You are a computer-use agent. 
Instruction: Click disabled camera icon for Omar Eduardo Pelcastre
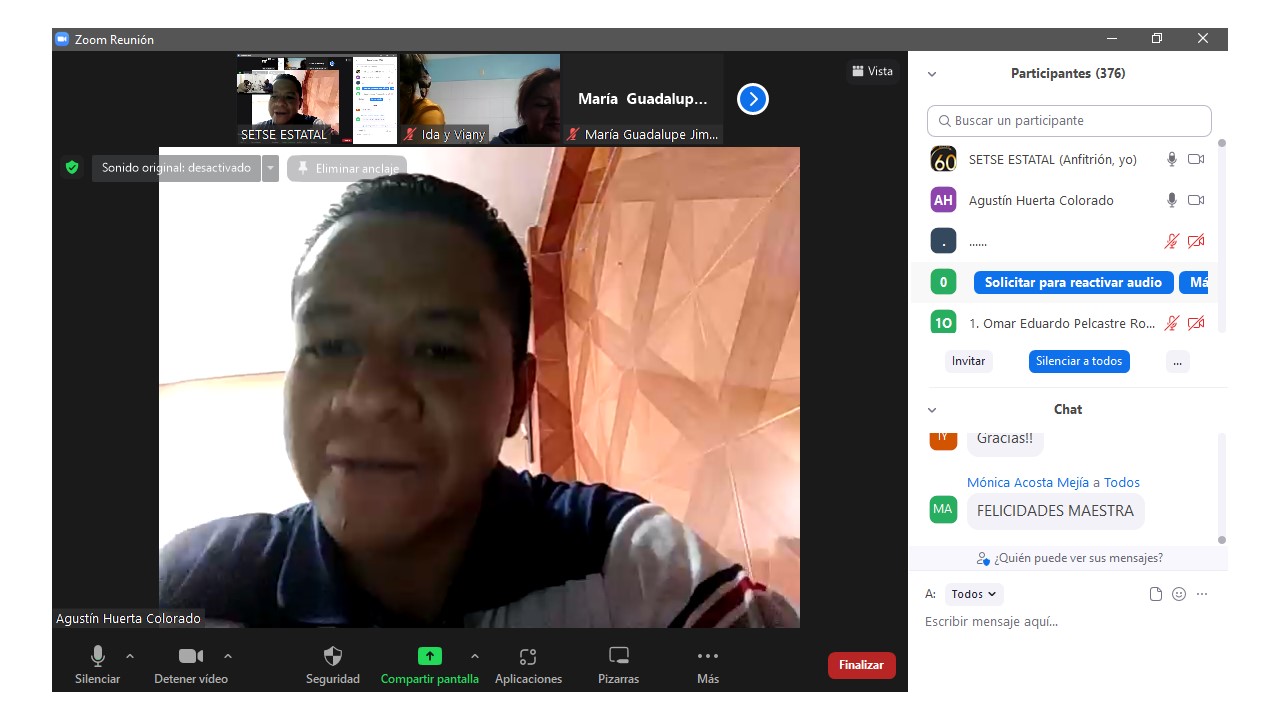[x=1196, y=323]
